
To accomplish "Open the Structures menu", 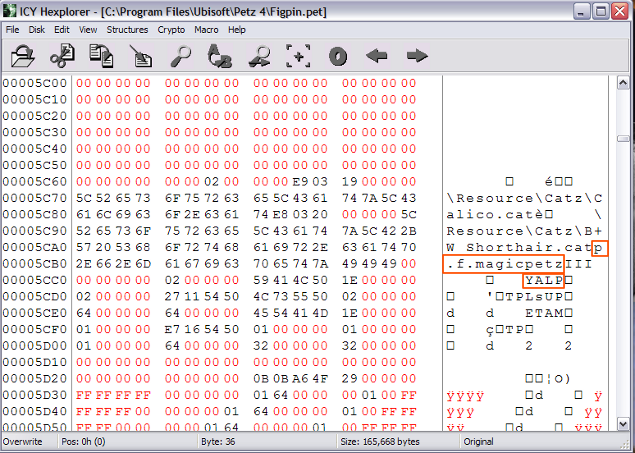I will [x=127, y=30].
